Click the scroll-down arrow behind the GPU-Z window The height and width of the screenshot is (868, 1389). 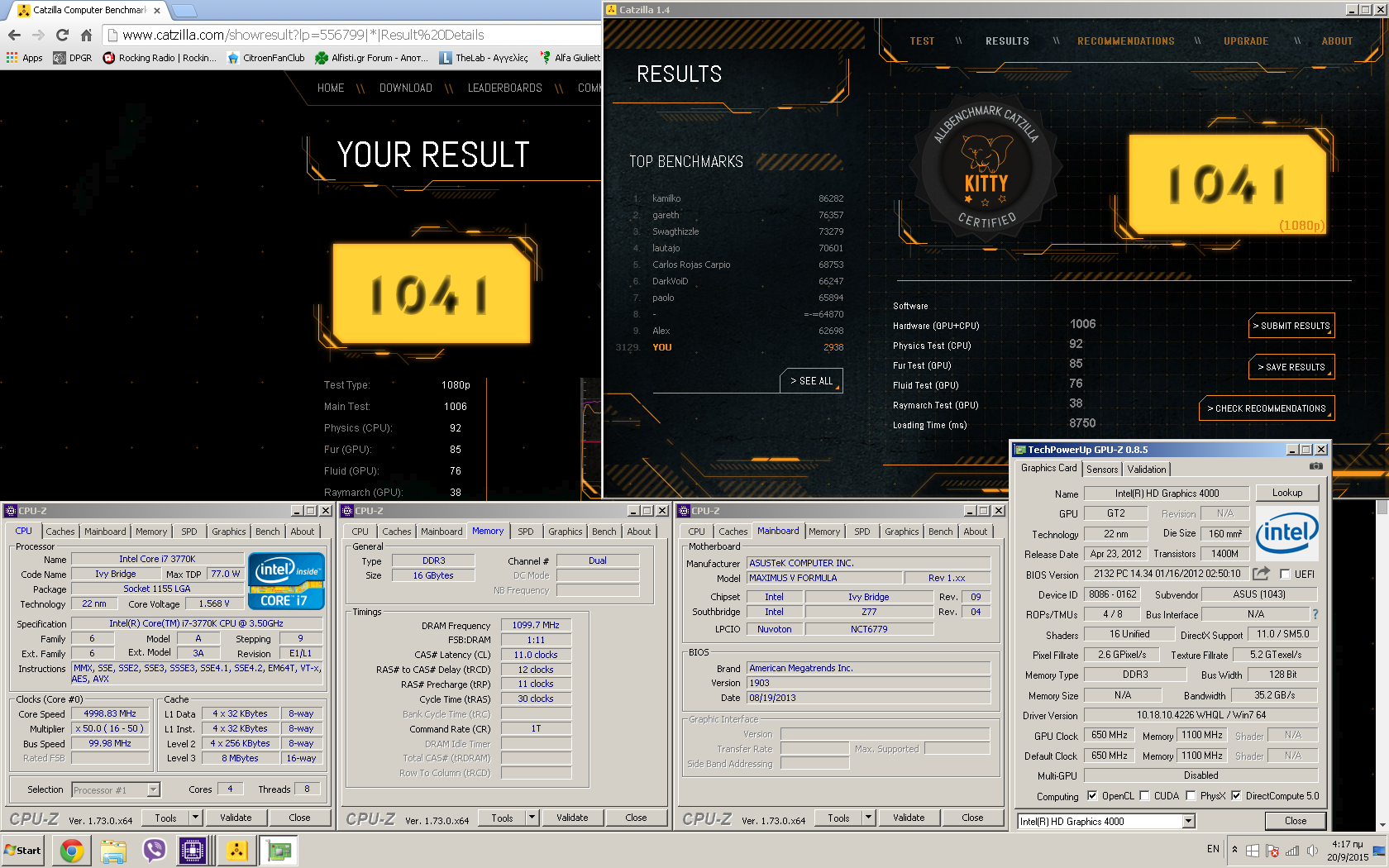(1382, 824)
